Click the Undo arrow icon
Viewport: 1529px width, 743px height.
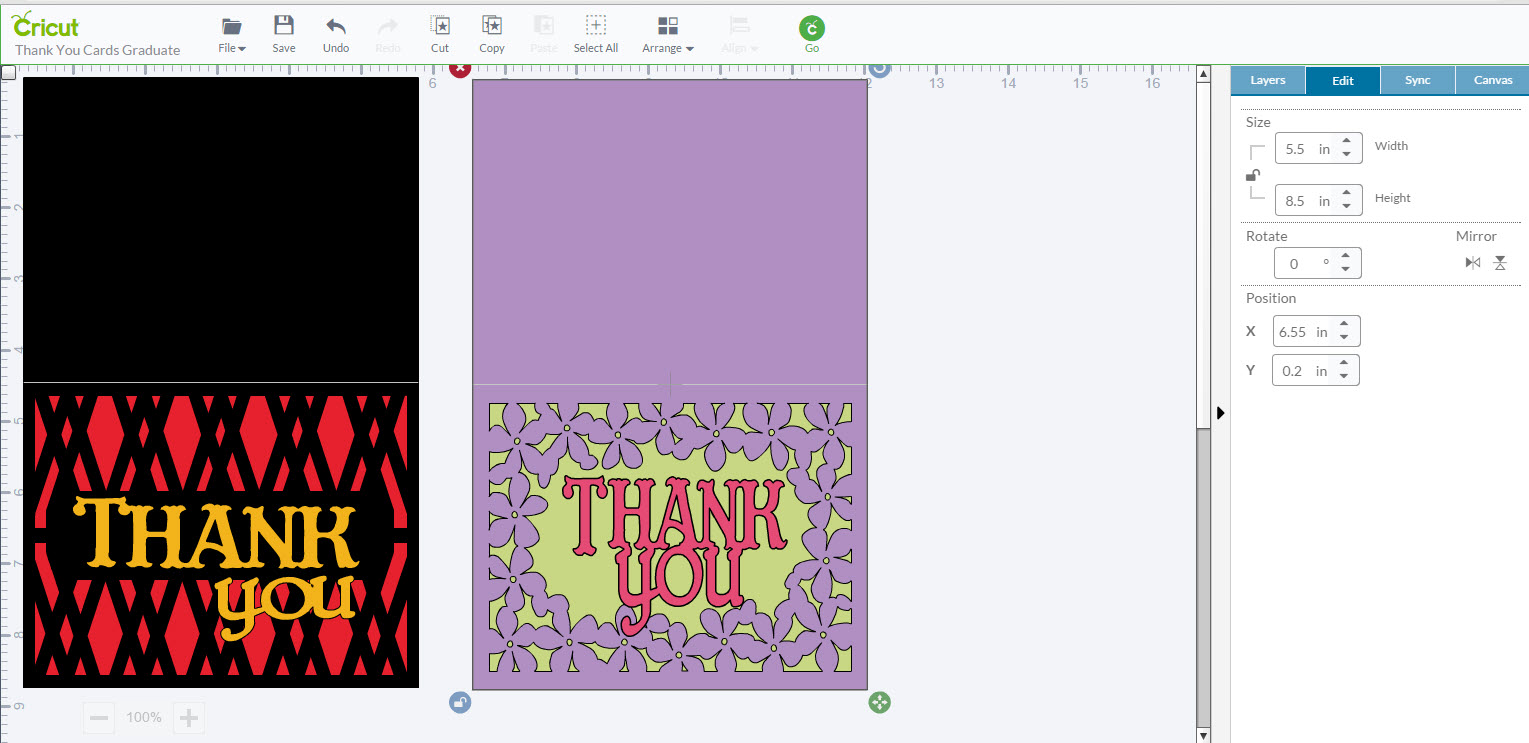(336, 27)
